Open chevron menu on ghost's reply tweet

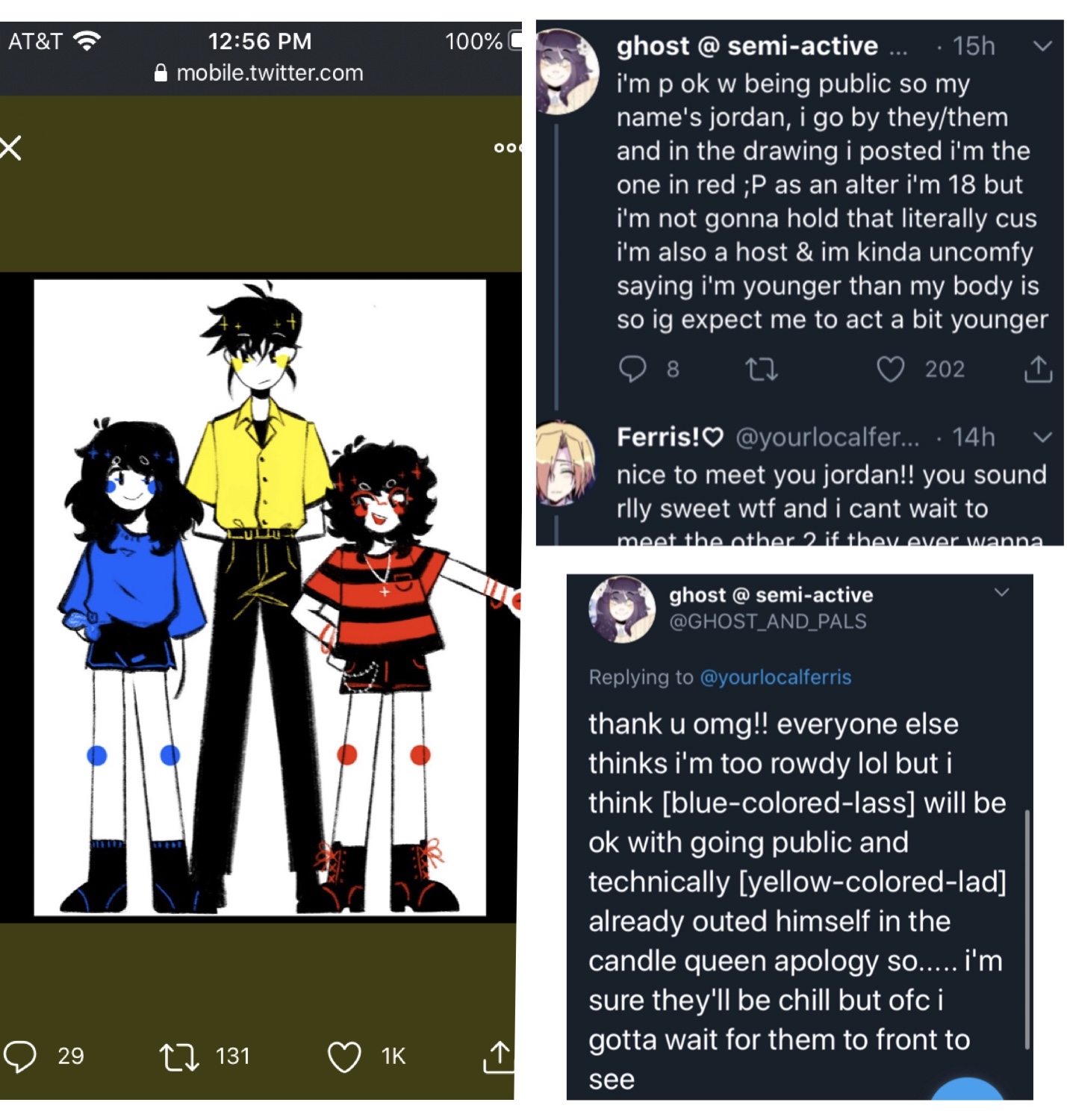[x=1002, y=592]
